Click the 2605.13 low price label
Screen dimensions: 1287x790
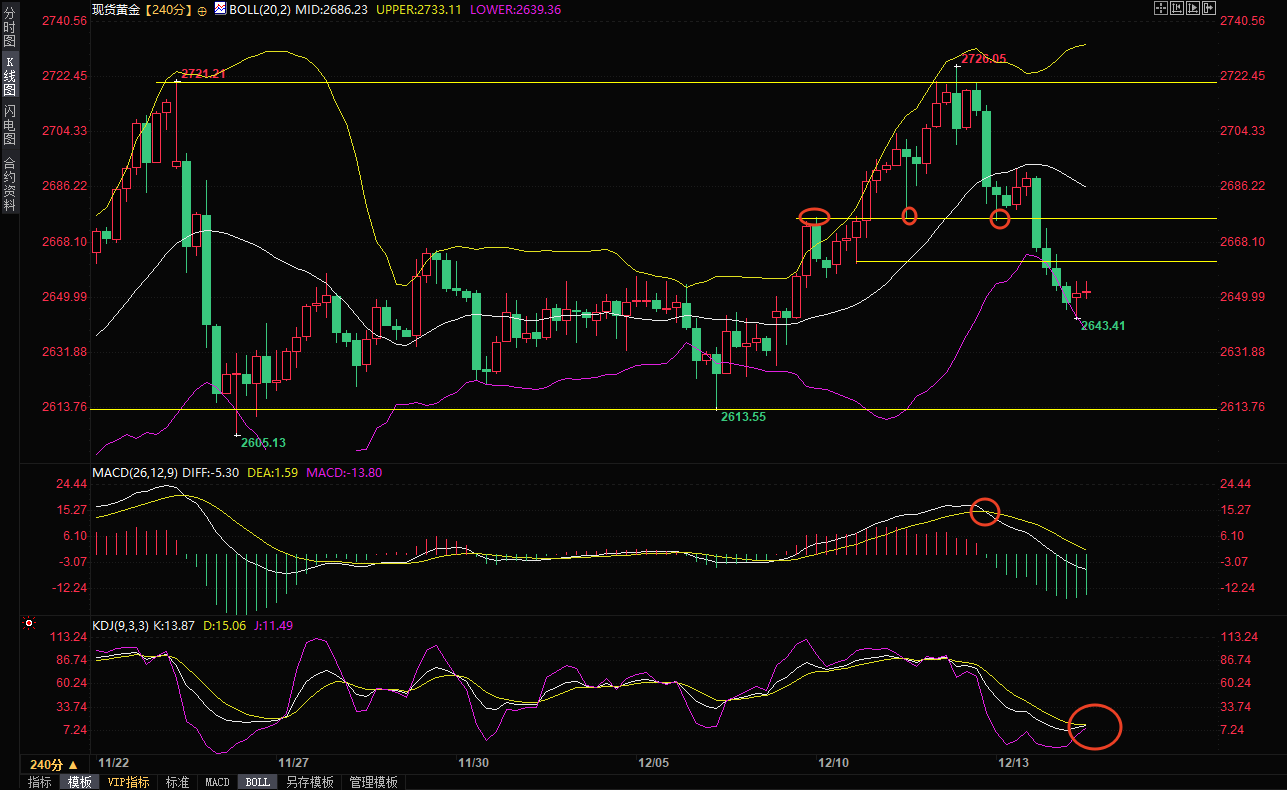(264, 442)
